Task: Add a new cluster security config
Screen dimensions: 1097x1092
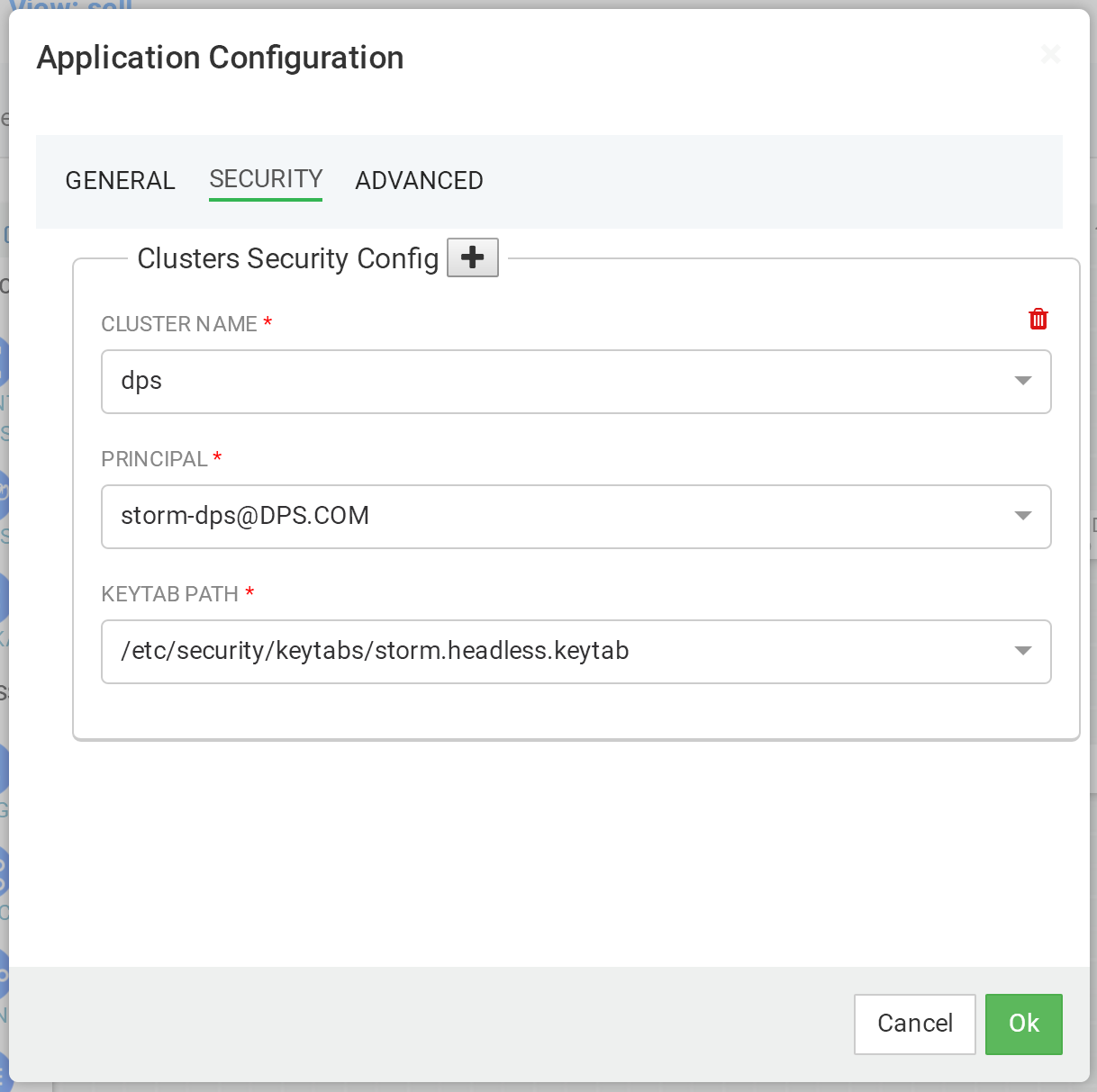Action: pos(473,257)
